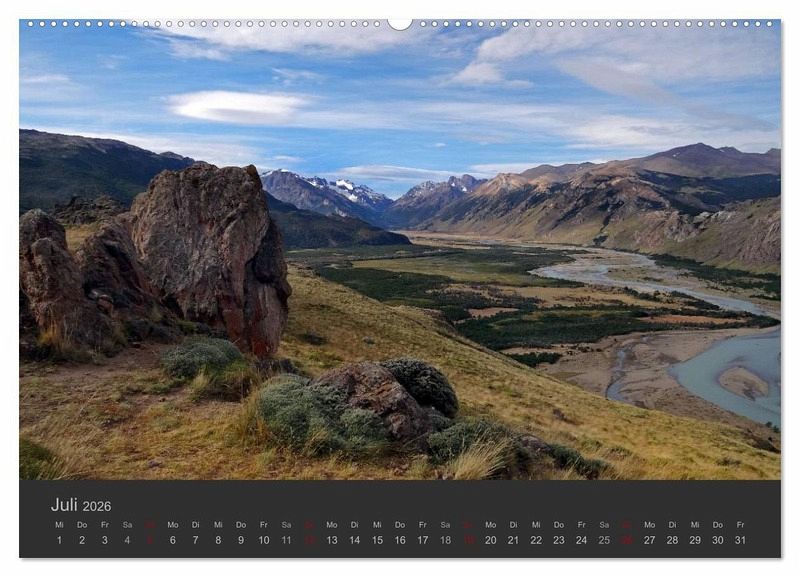Select date 8 in the calendar strip
800x577 pixels.
click(218, 540)
